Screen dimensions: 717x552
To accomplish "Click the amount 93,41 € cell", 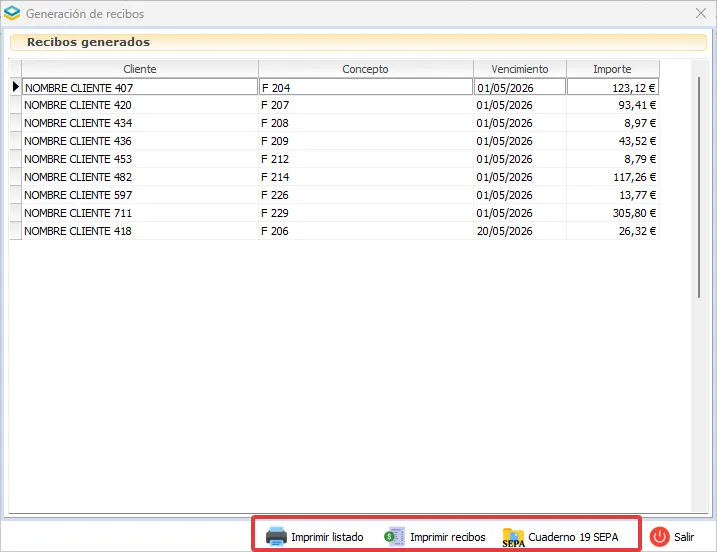I will click(613, 105).
